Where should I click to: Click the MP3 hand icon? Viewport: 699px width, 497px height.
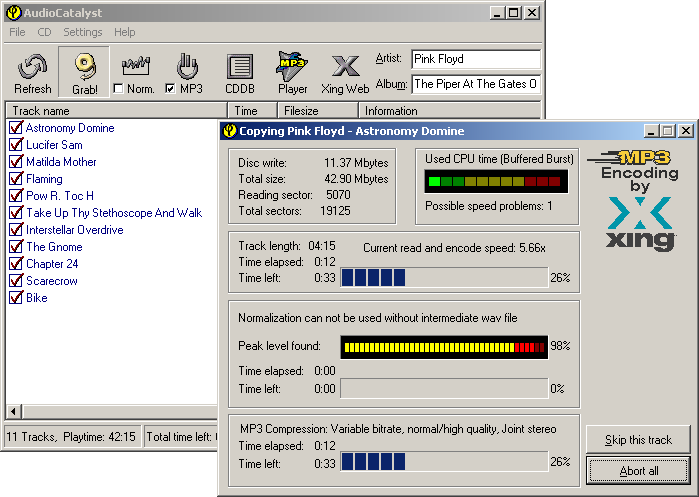coord(187,66)
